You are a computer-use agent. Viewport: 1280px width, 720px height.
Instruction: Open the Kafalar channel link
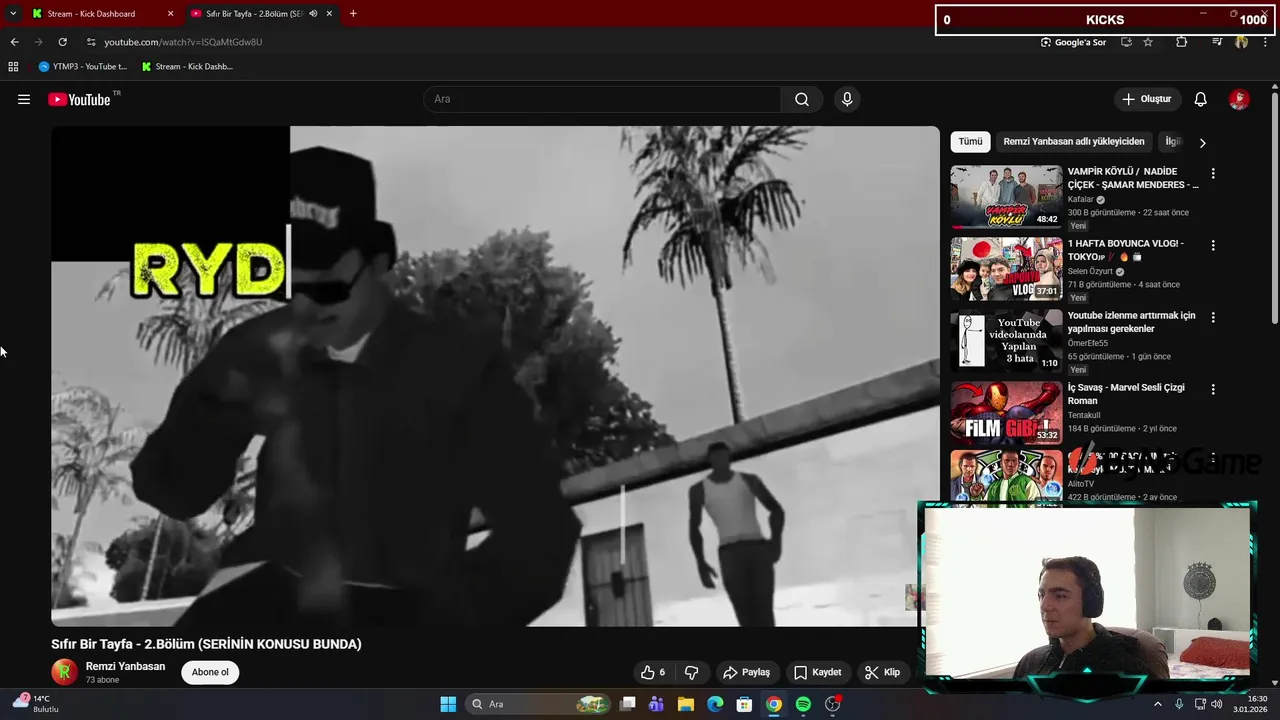[1080, 199]
